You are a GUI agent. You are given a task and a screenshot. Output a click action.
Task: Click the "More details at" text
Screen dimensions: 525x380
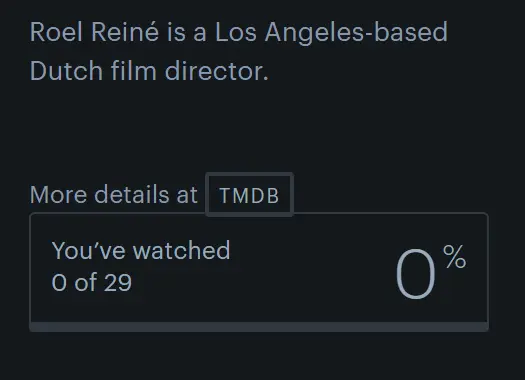pos(114,195)
